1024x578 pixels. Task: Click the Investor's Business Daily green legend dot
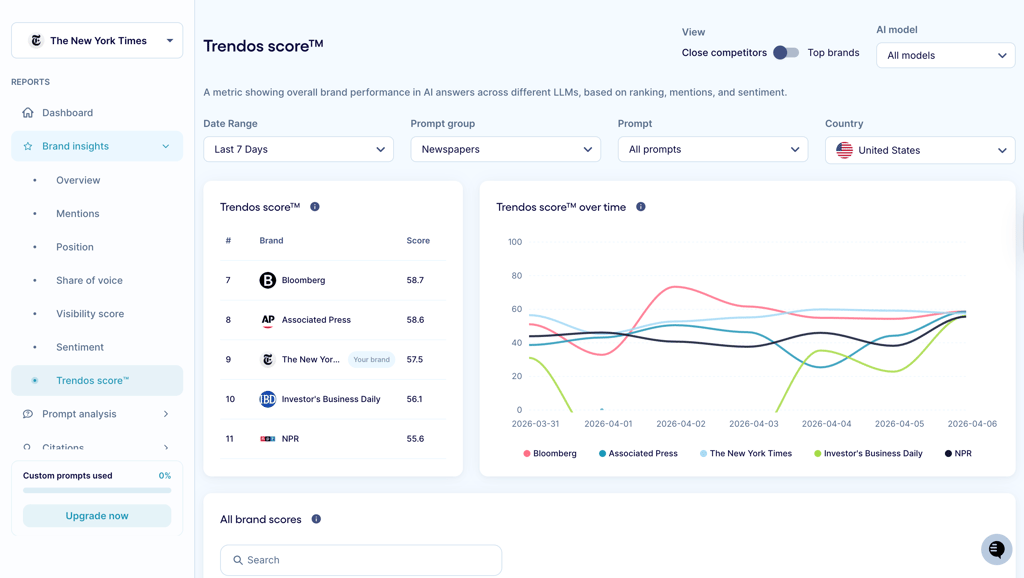(x=818, y=453)
